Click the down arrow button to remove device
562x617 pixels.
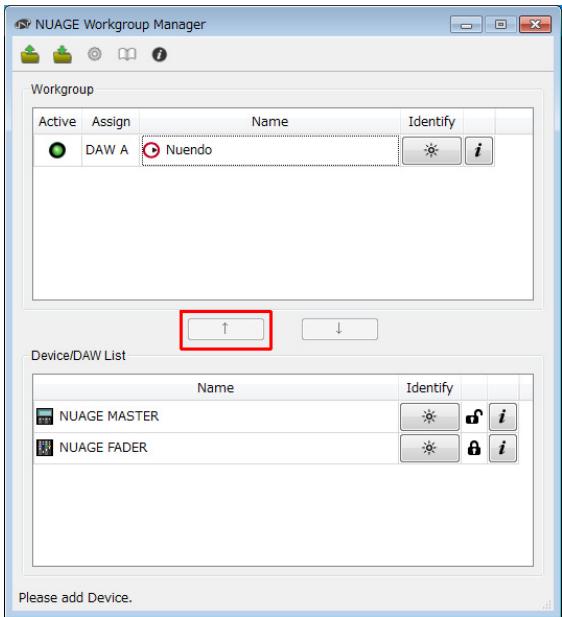click(x=339, y=329)
